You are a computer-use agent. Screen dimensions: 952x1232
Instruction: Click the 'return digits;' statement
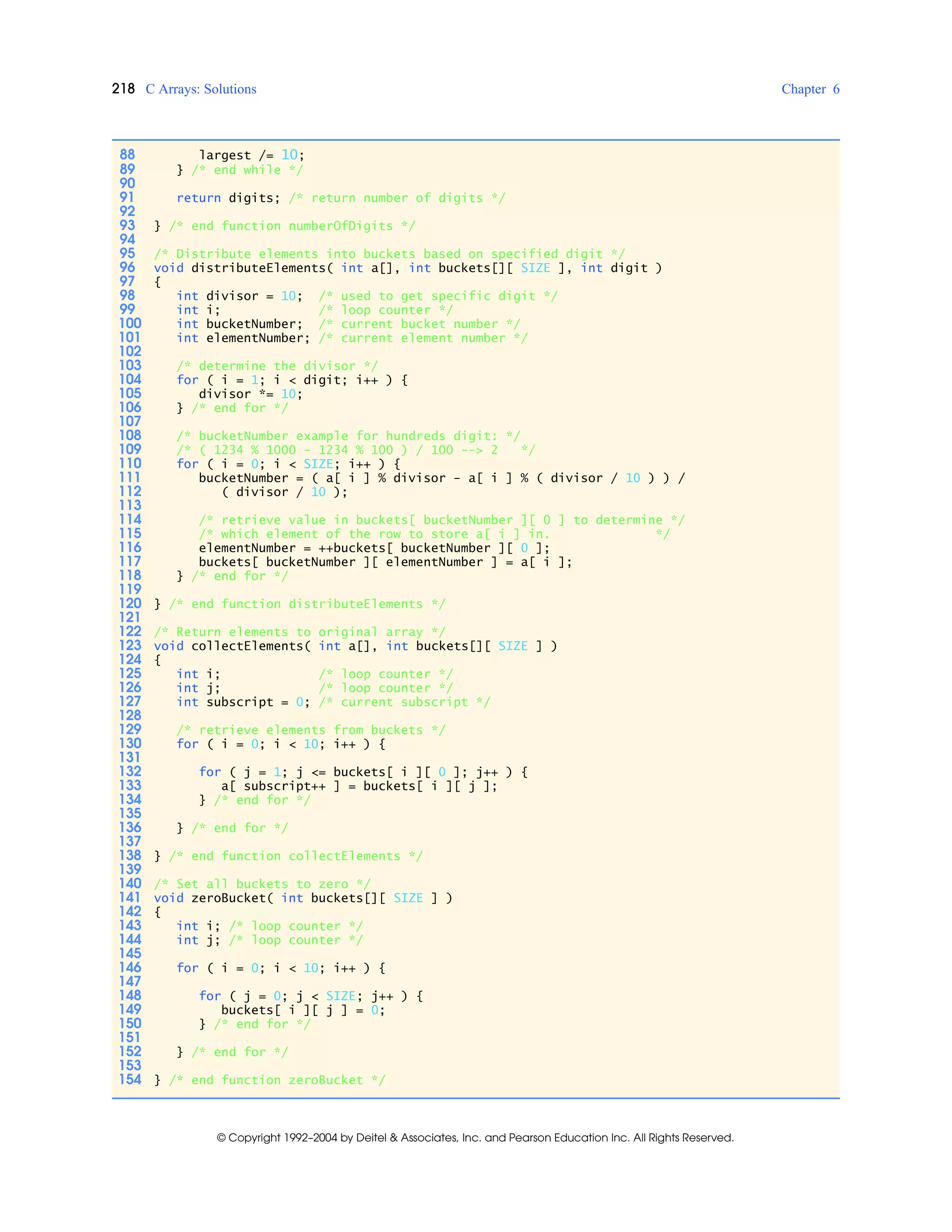228,198
